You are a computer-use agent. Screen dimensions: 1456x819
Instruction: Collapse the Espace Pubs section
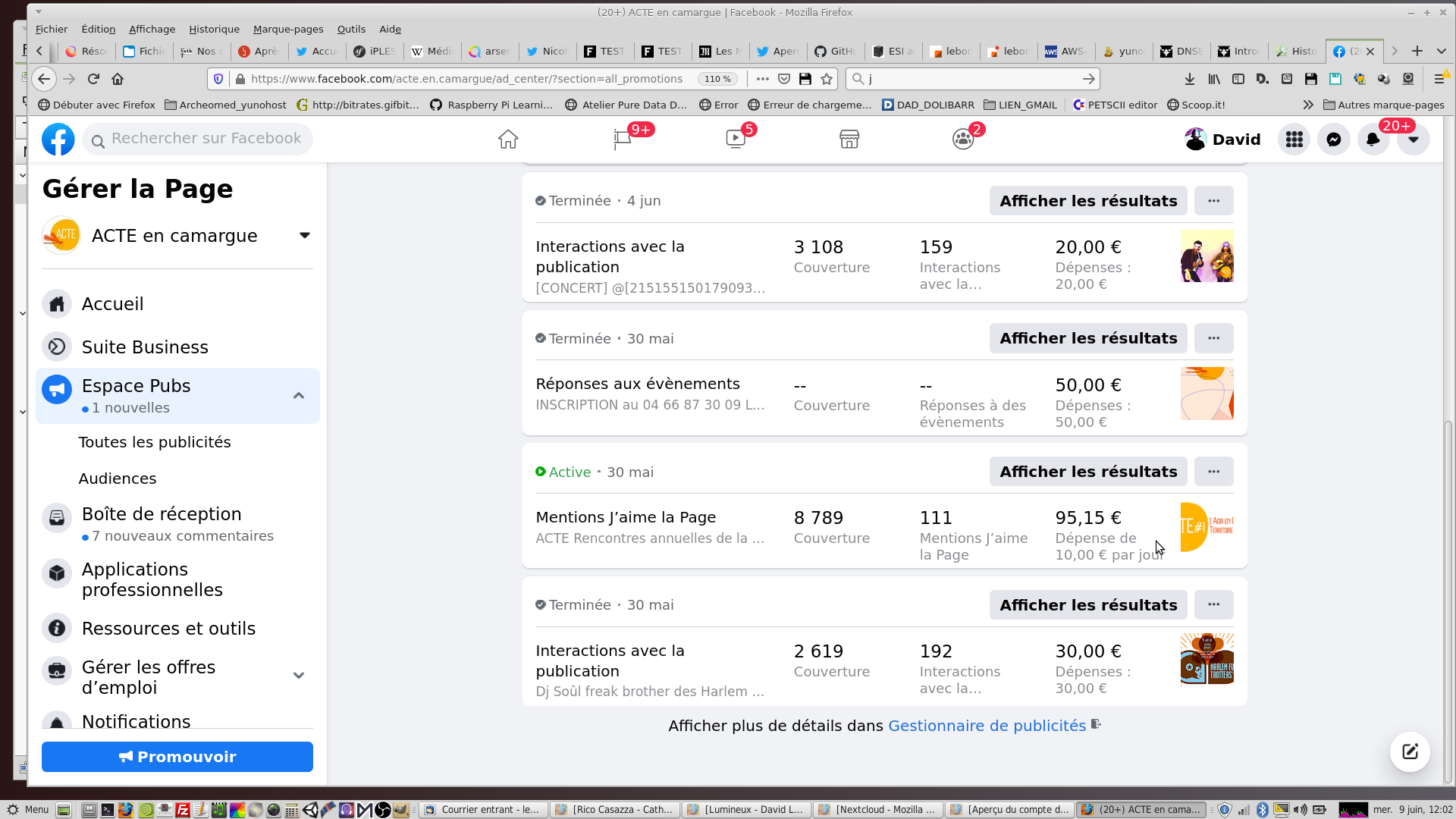pos(299,396)
